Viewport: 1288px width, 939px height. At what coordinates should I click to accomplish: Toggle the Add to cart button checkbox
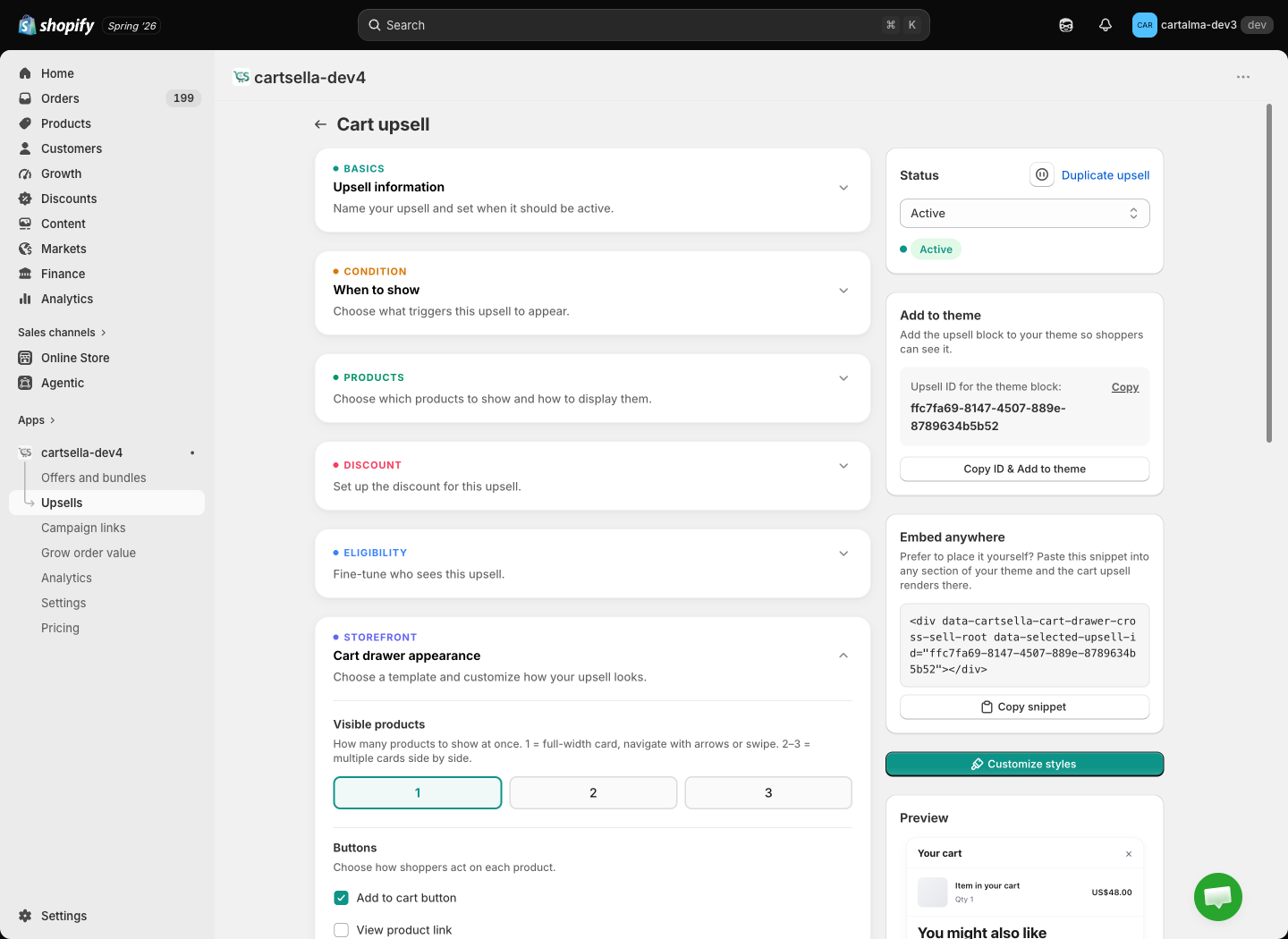(341, 898)
